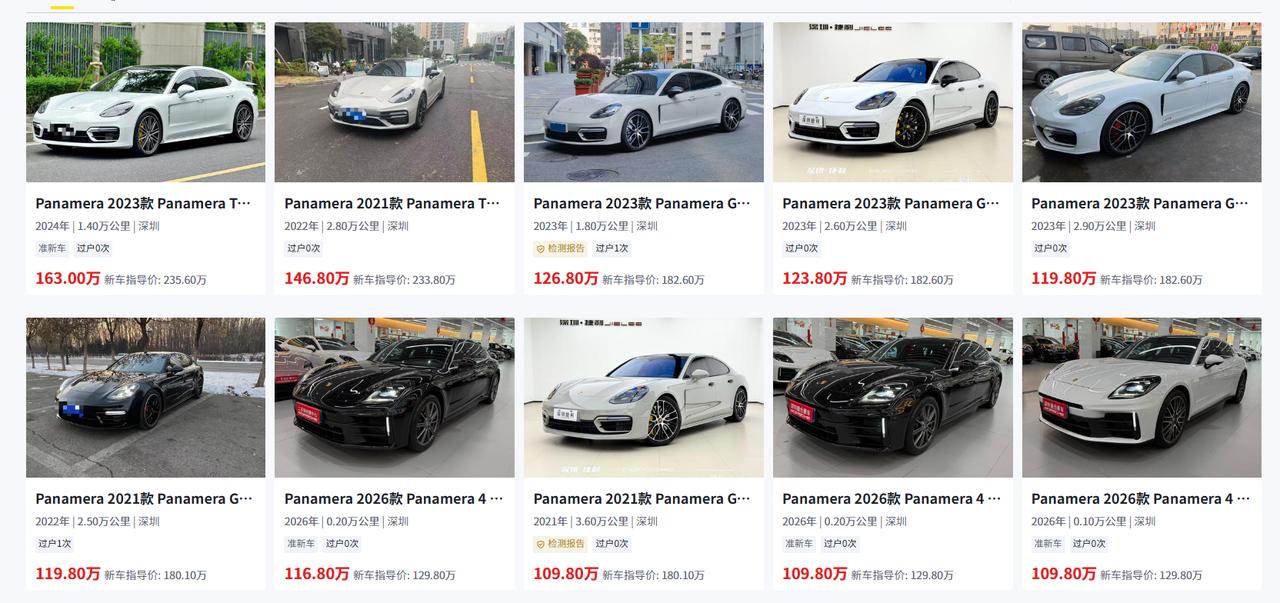The image size is (1280, 603).
Task: Open photo of white 163.00万 Panamera
Action: [x=145, y=102]
